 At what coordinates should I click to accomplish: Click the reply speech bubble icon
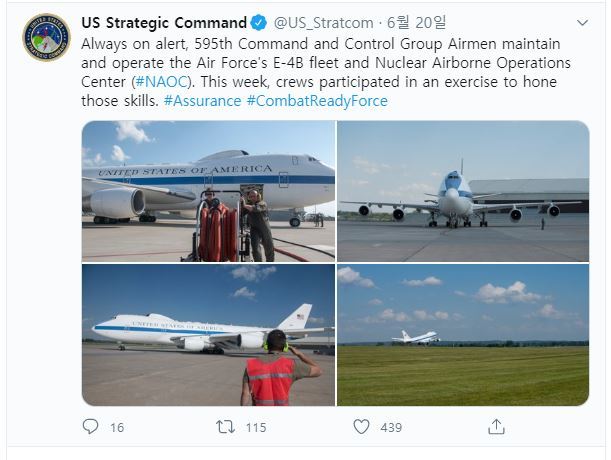coord(91,427)
